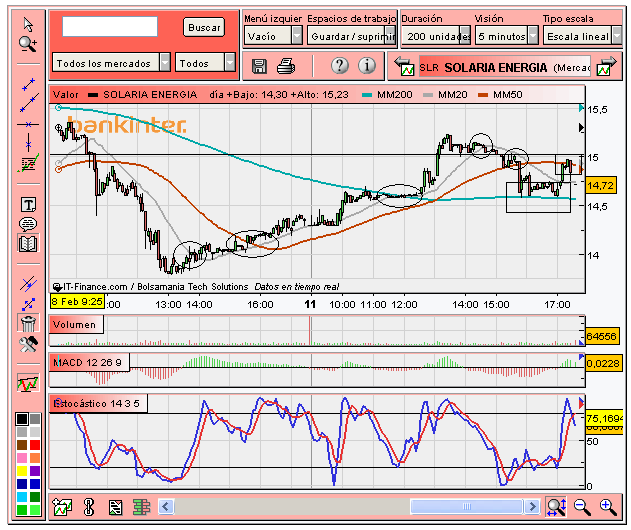Select the pink color swatch
The image size is (631, 530).
pos(22,458)
